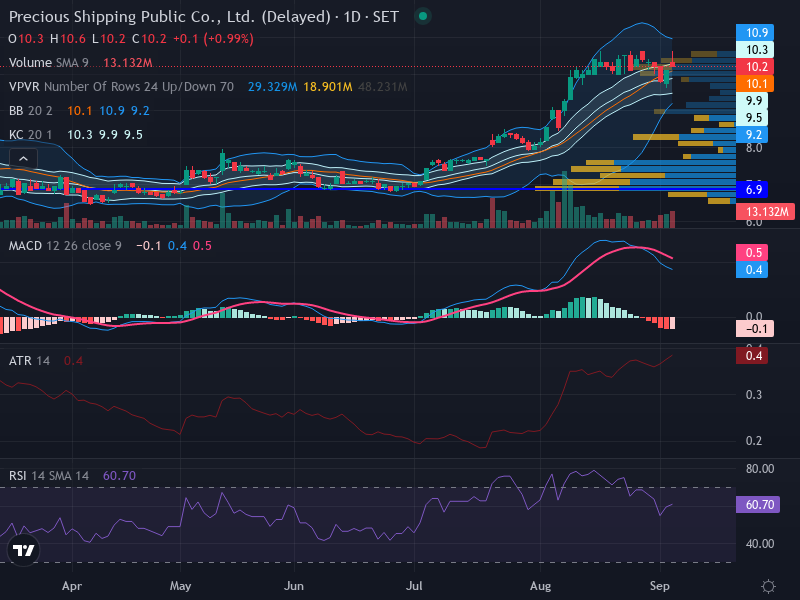The width and height of the screenshot is (800, 600).
Task: Click the 10.9 upper Bollinger price label
Action: [x=755, y=33]
